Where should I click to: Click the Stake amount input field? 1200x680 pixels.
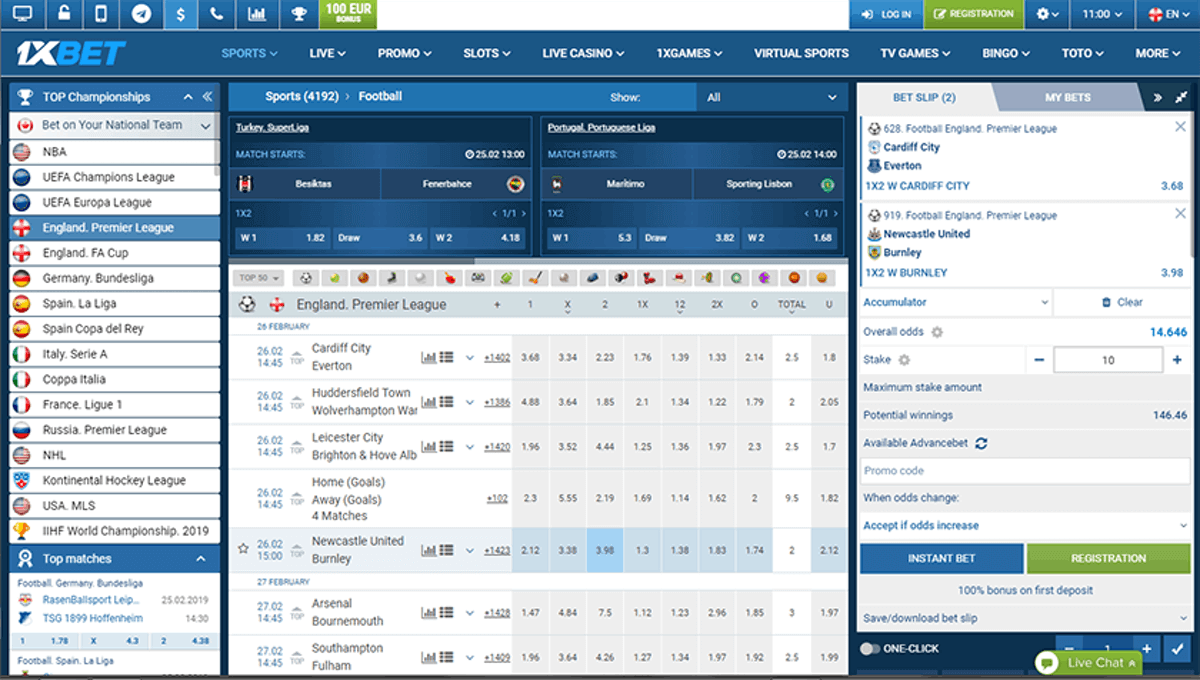[x=1108, y=360]
